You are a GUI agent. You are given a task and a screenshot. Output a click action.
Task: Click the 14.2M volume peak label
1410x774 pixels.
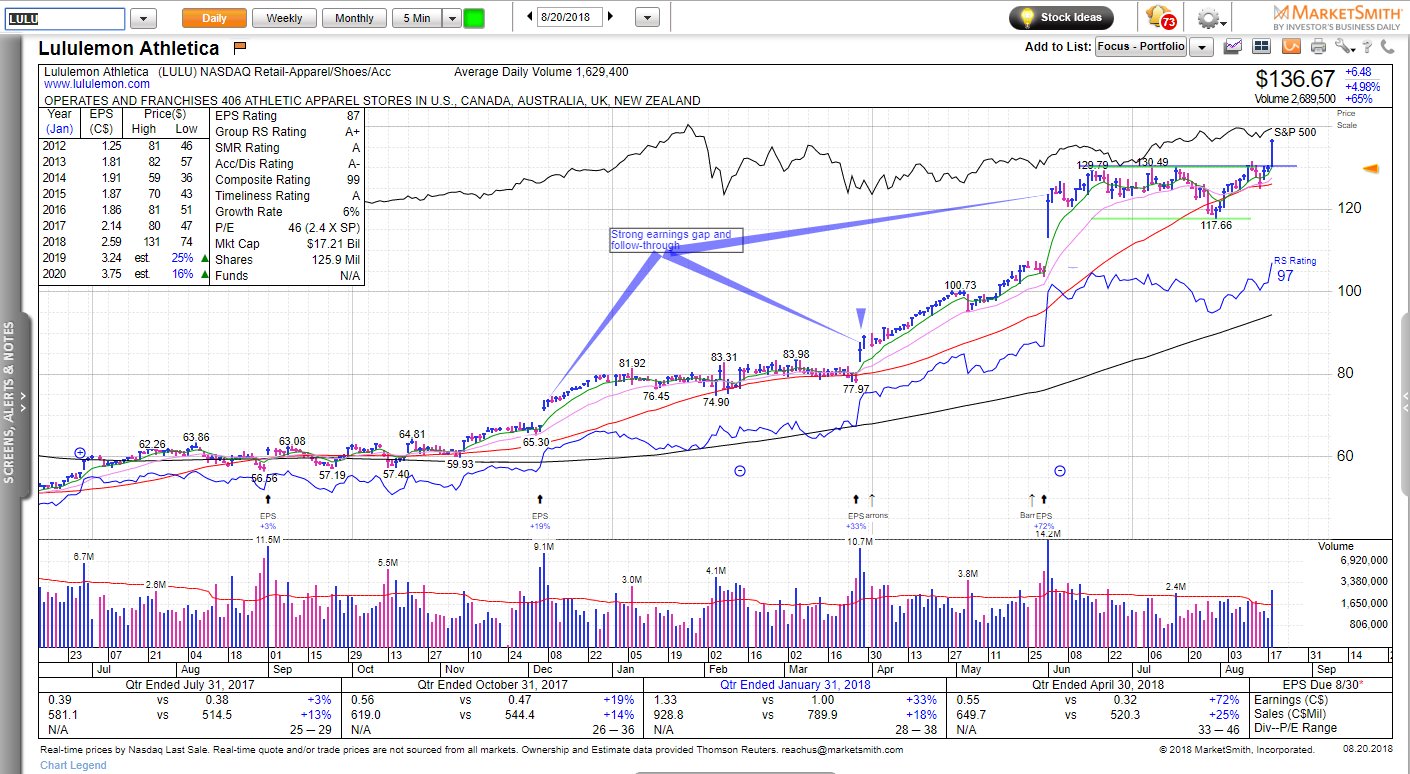click(1048, 535)
